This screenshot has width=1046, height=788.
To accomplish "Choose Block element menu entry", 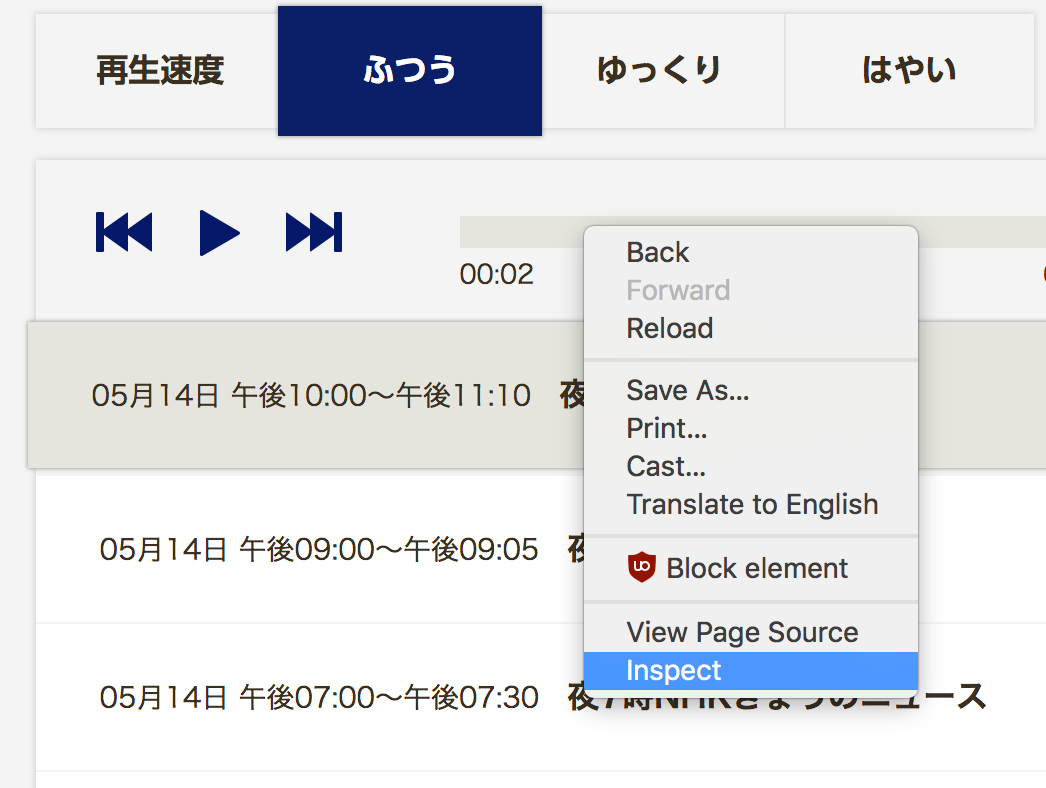I will 750,568.
